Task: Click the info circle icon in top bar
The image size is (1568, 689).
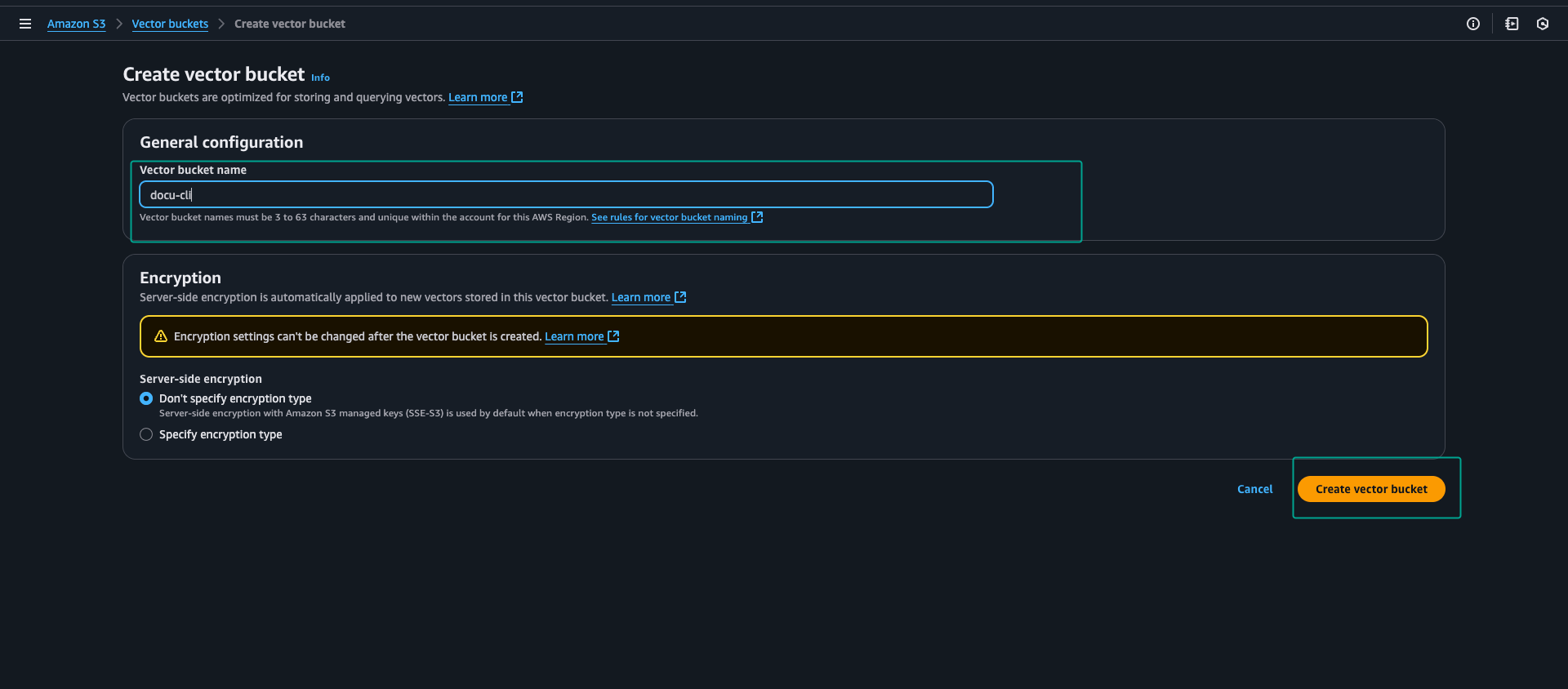Action: [1473, 24]
